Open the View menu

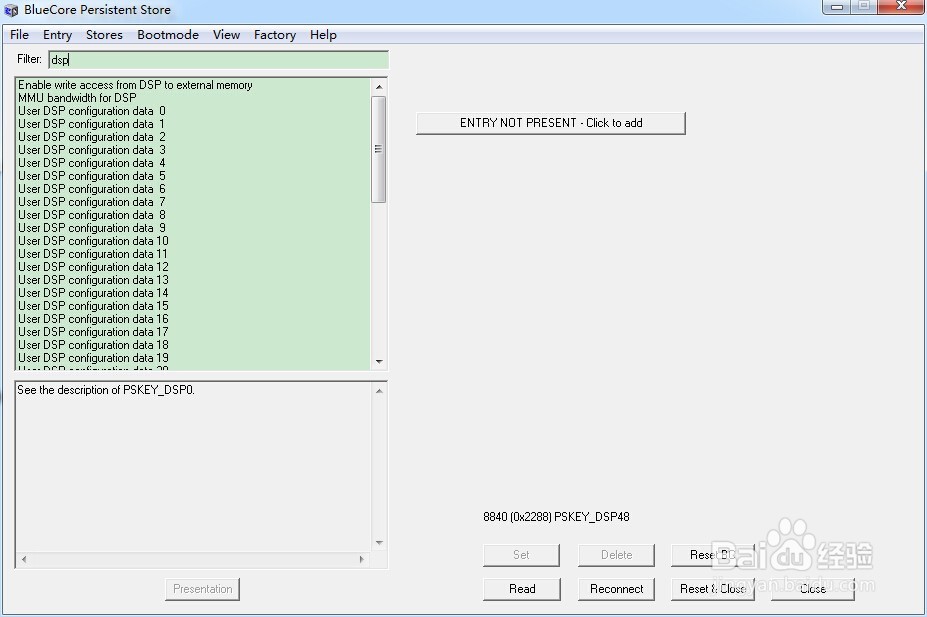point(226,35)
